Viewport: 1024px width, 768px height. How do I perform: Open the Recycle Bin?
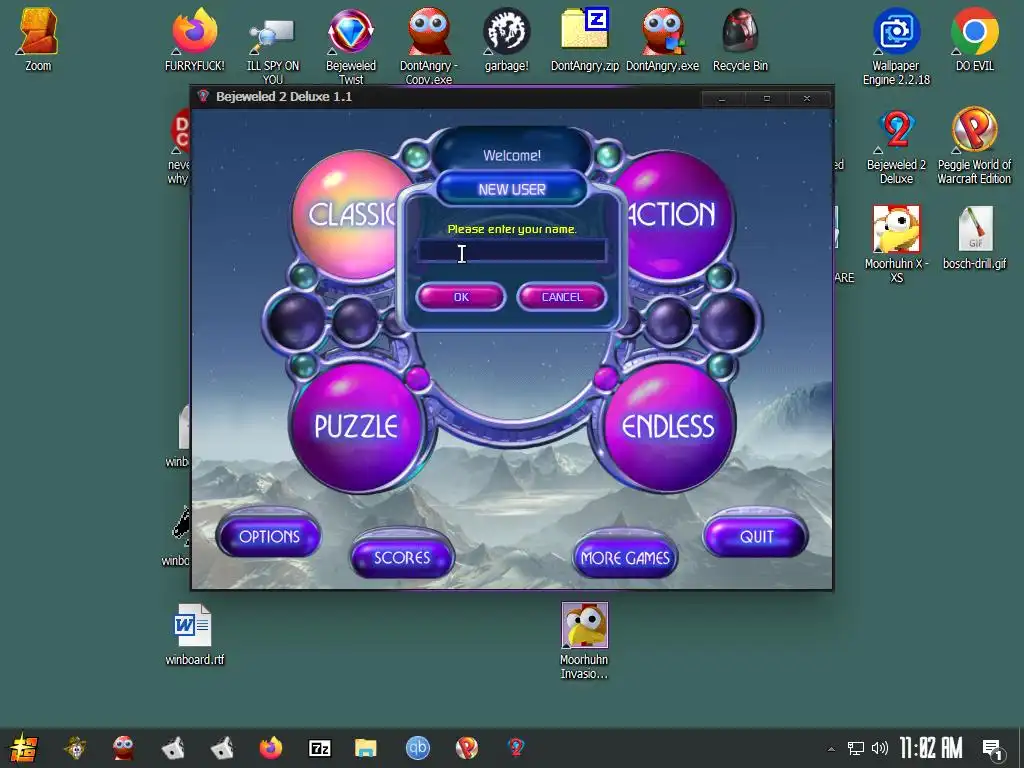[740, 39]
